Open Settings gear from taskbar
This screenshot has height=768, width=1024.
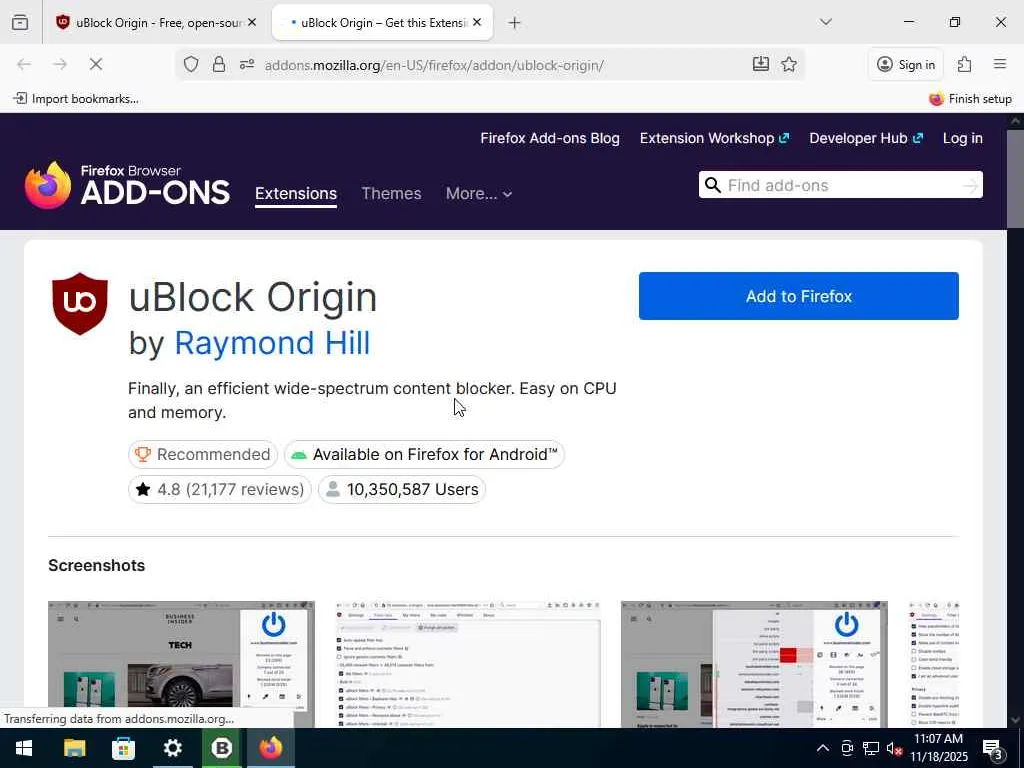click(172, 748)
